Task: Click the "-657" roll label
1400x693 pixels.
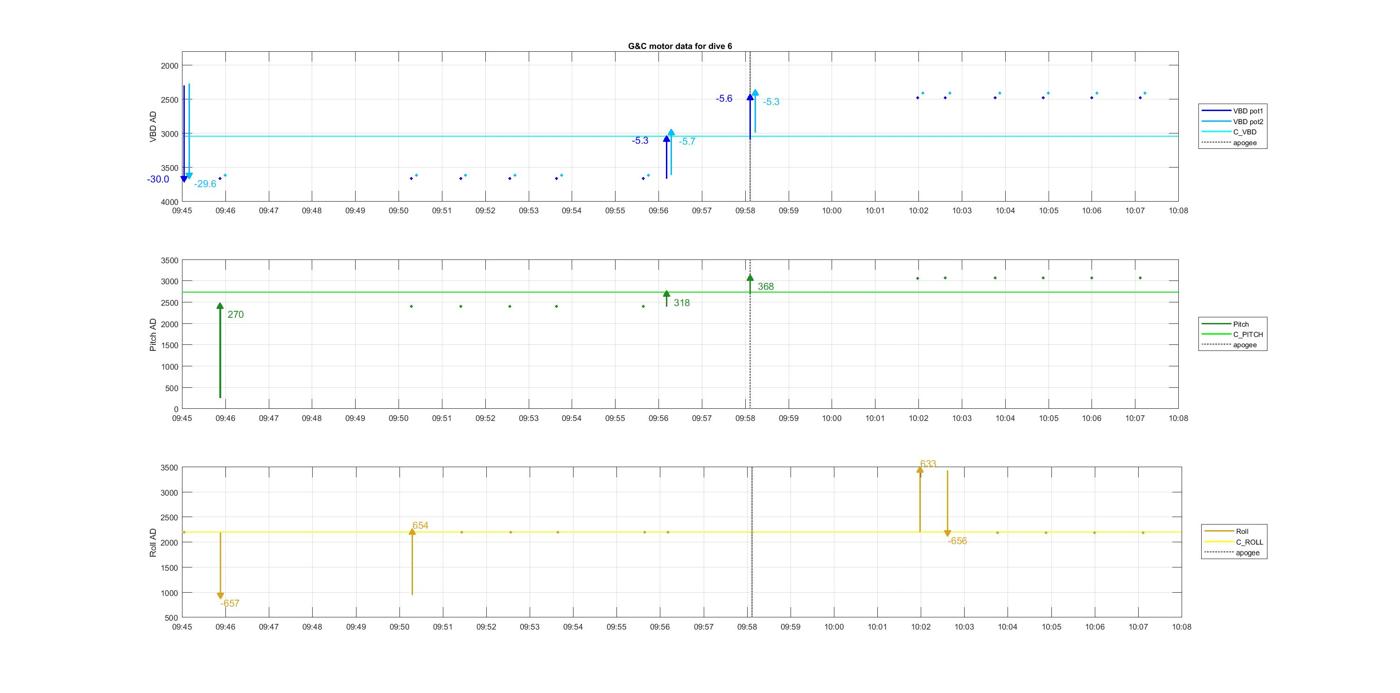Action: click(230, 604)
